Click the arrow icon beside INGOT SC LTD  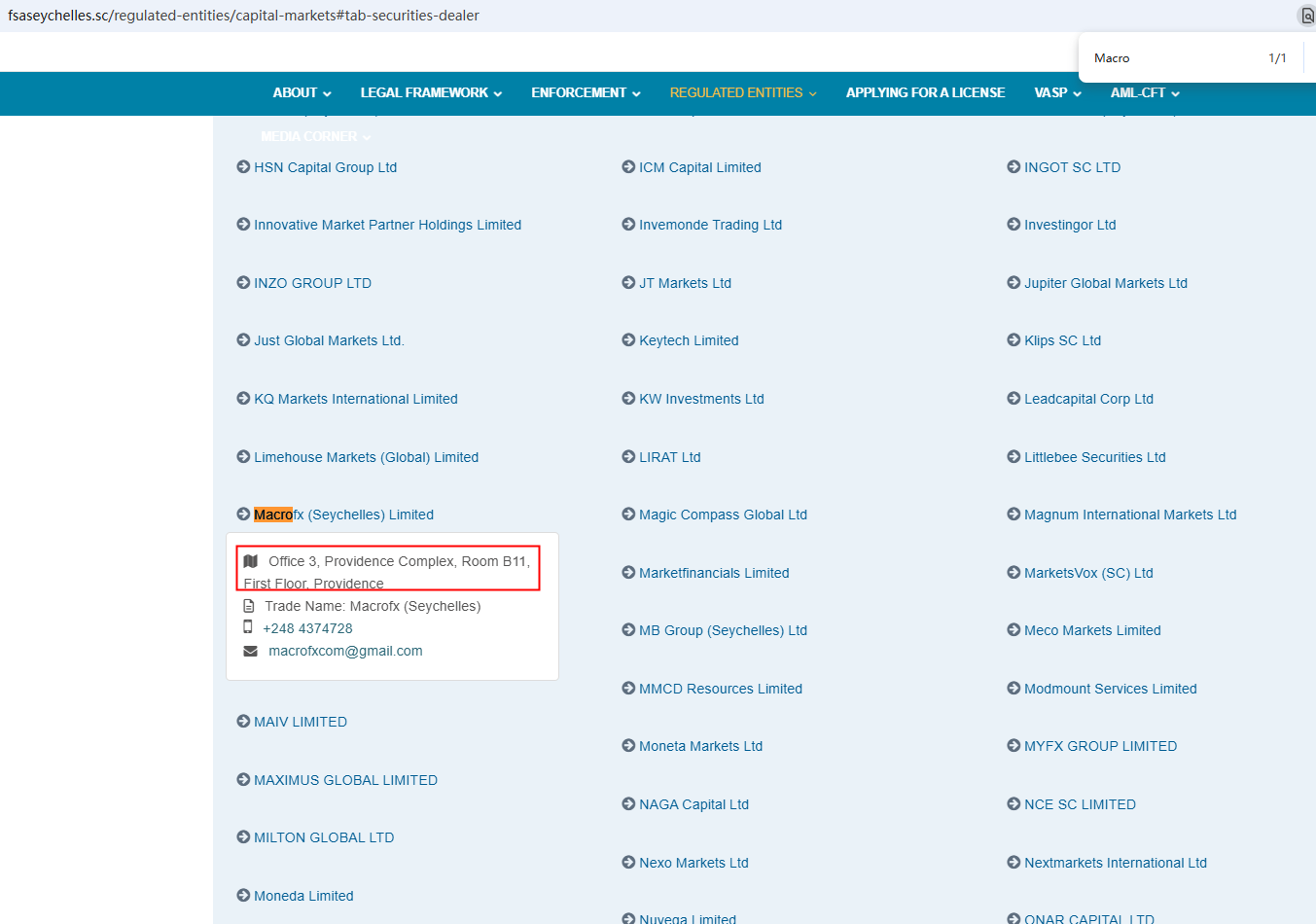pos(1014,167)
